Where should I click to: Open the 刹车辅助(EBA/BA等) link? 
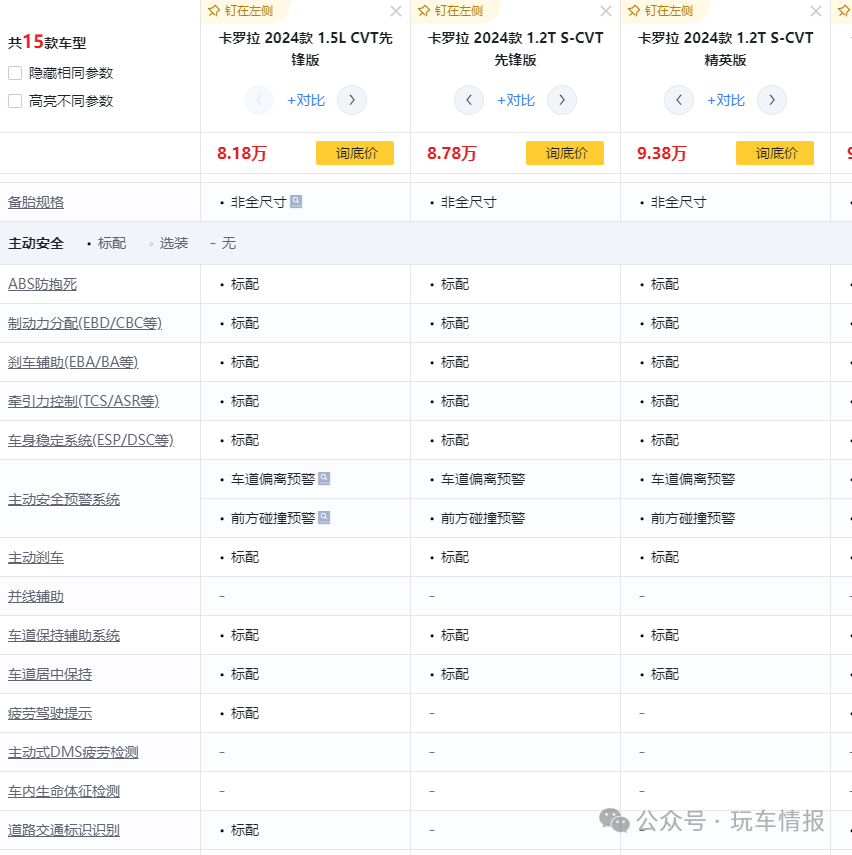[73, 362]
